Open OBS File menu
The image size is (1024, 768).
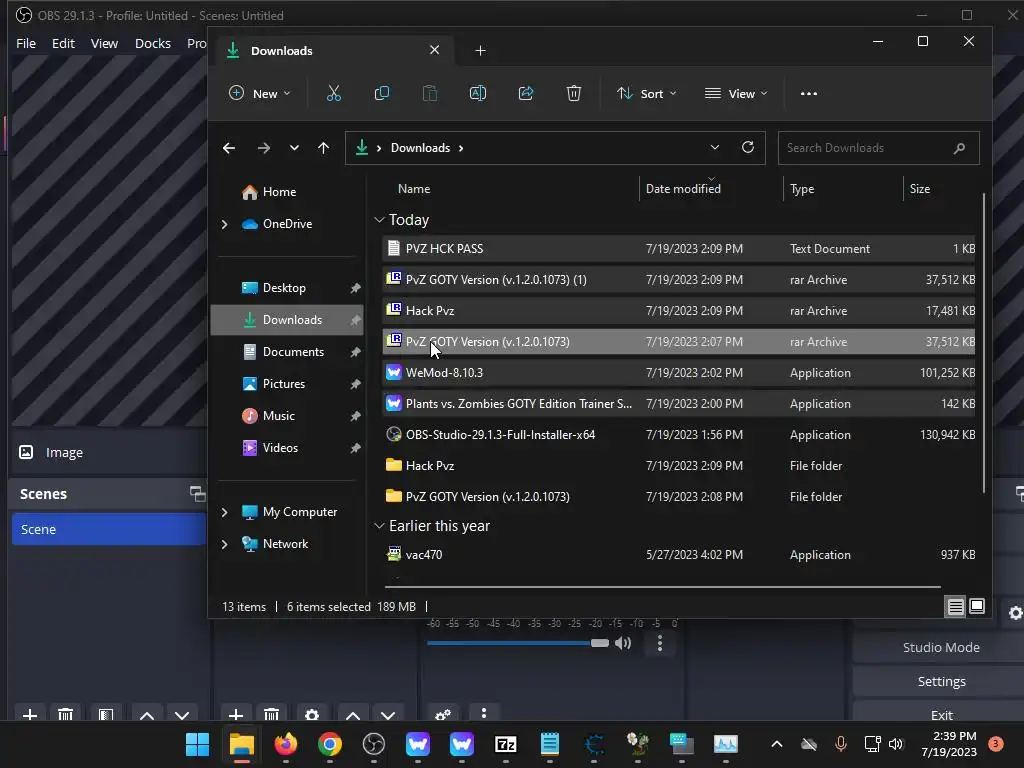26,43
